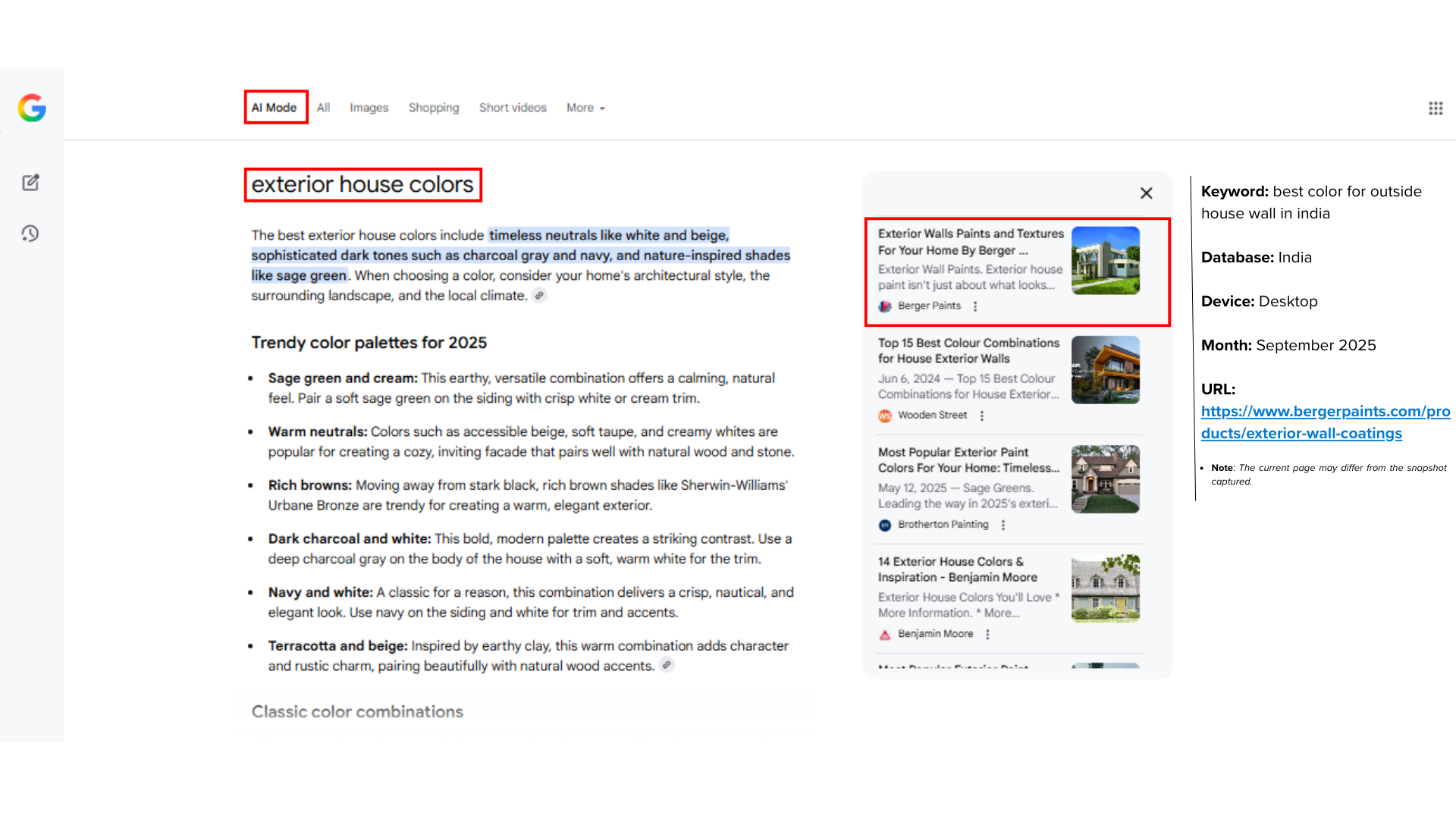Open three-dot menu beside Benjamin Moore

tap(987, 634)
